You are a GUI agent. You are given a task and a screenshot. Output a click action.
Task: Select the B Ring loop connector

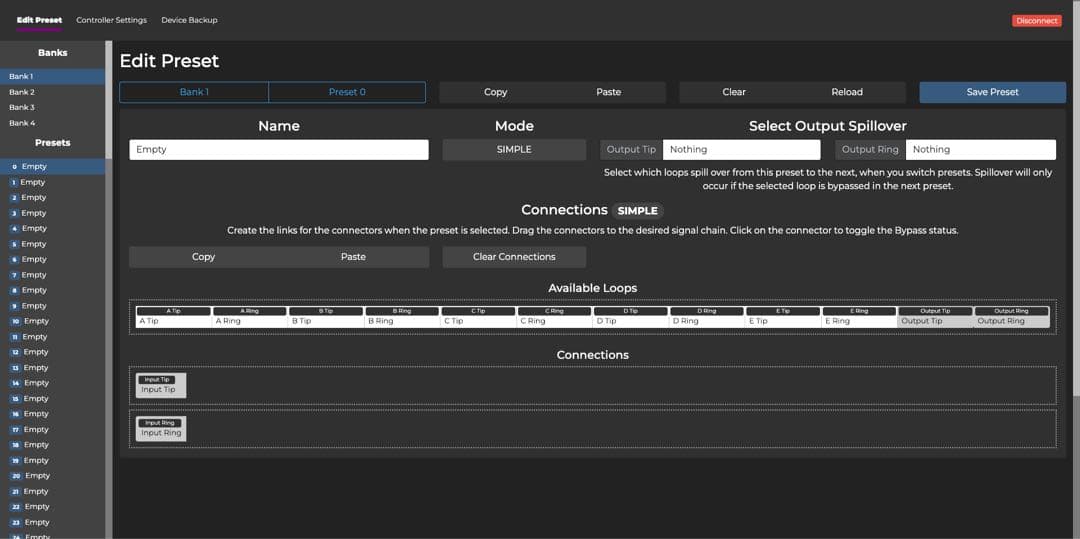coord(402,317)
